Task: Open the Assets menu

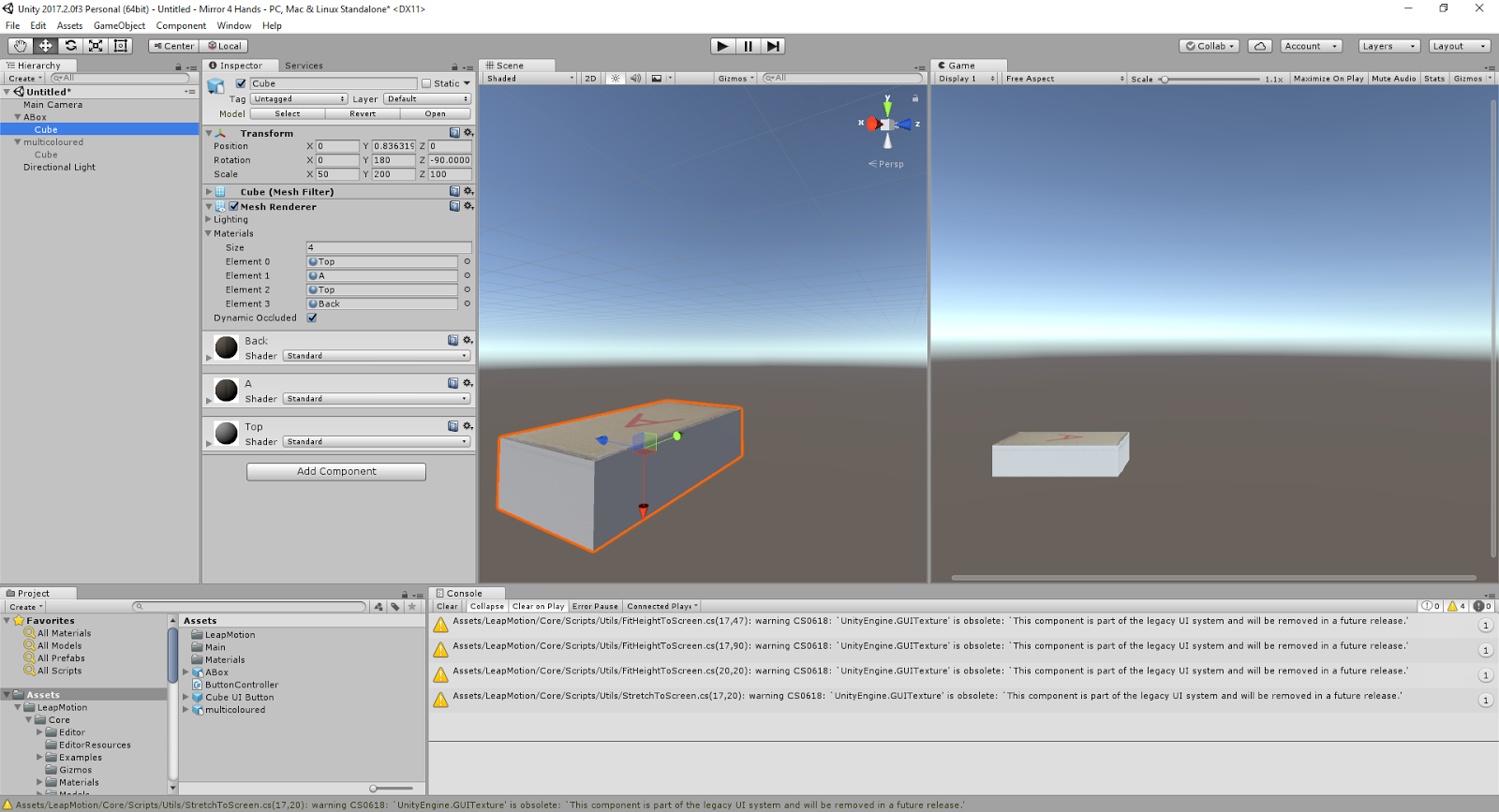Action: (69, 25)
